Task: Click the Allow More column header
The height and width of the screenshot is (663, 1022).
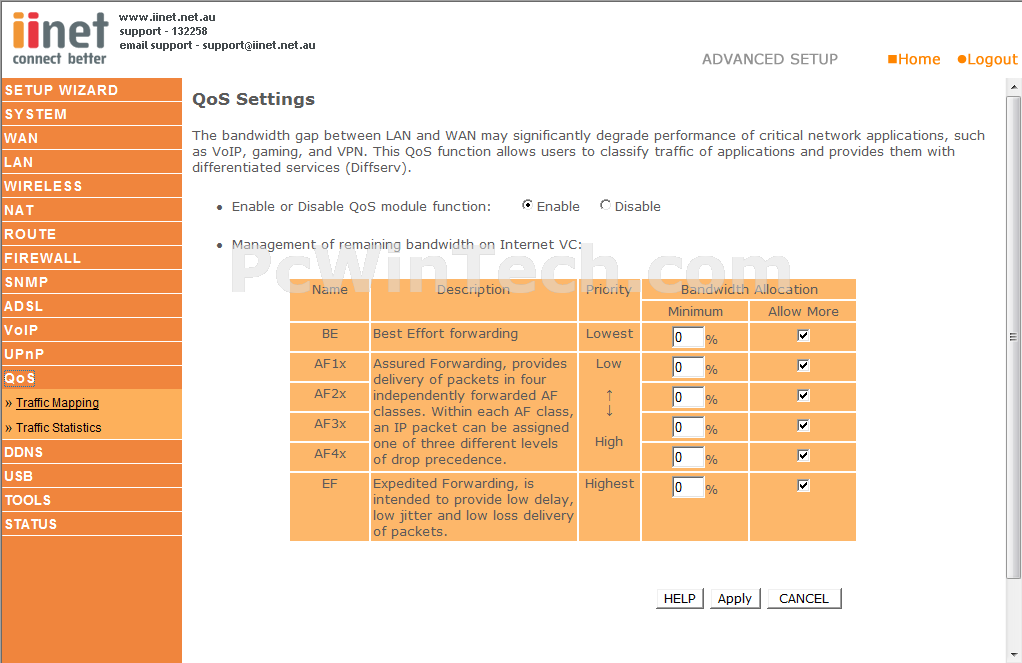Action: click(x=803, y=312)
